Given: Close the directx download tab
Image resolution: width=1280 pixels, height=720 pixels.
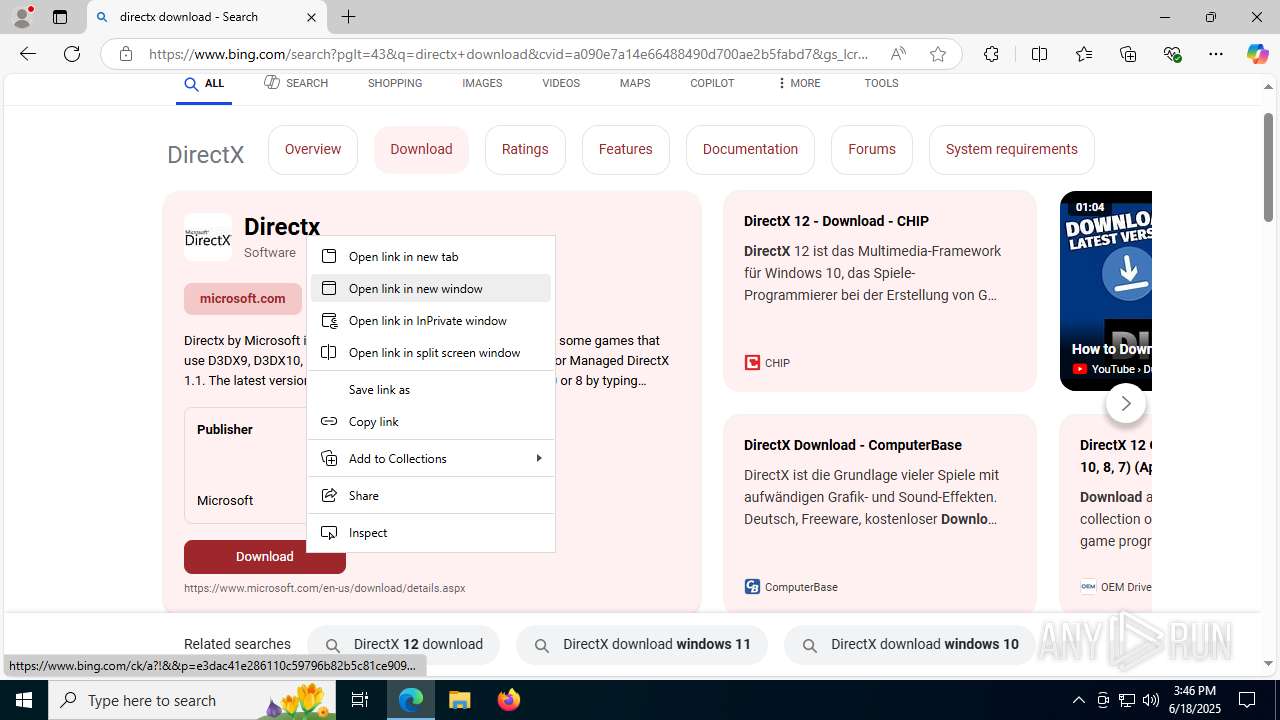Looking at the screenshot, I should 311,17.
